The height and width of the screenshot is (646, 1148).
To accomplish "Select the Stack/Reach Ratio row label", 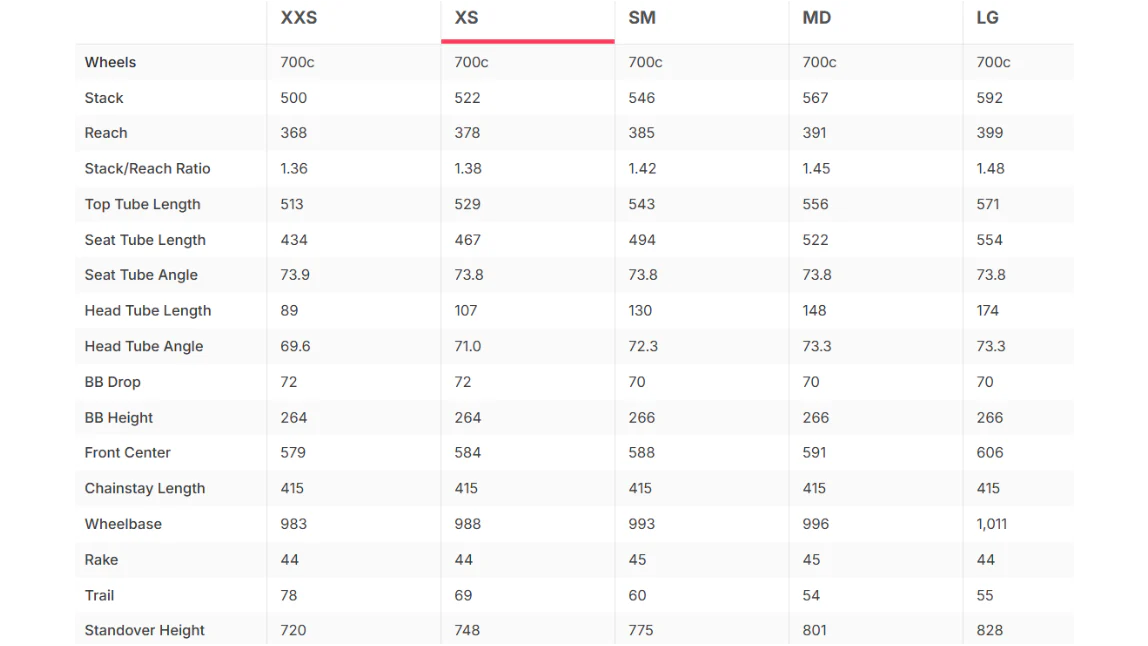I will pyautogui.click(x=147, y=168).
